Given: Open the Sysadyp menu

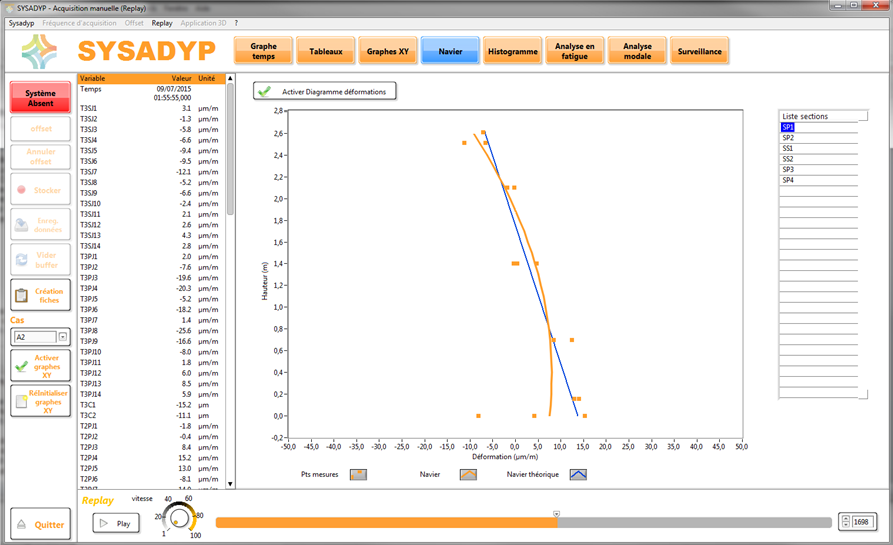Looking at the screenshot, I should tap(21, 22).
